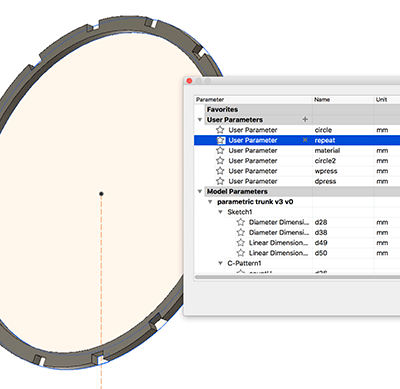Edit the name cell 'dpress'
Image resolution: width=400 pixels, height=389 pixels.
click(x=325, y=182)
